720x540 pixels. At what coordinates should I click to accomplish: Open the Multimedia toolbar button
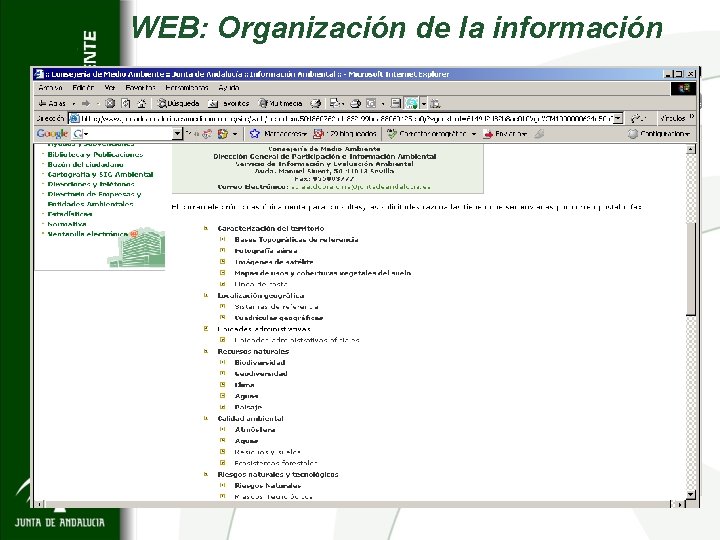280,103
